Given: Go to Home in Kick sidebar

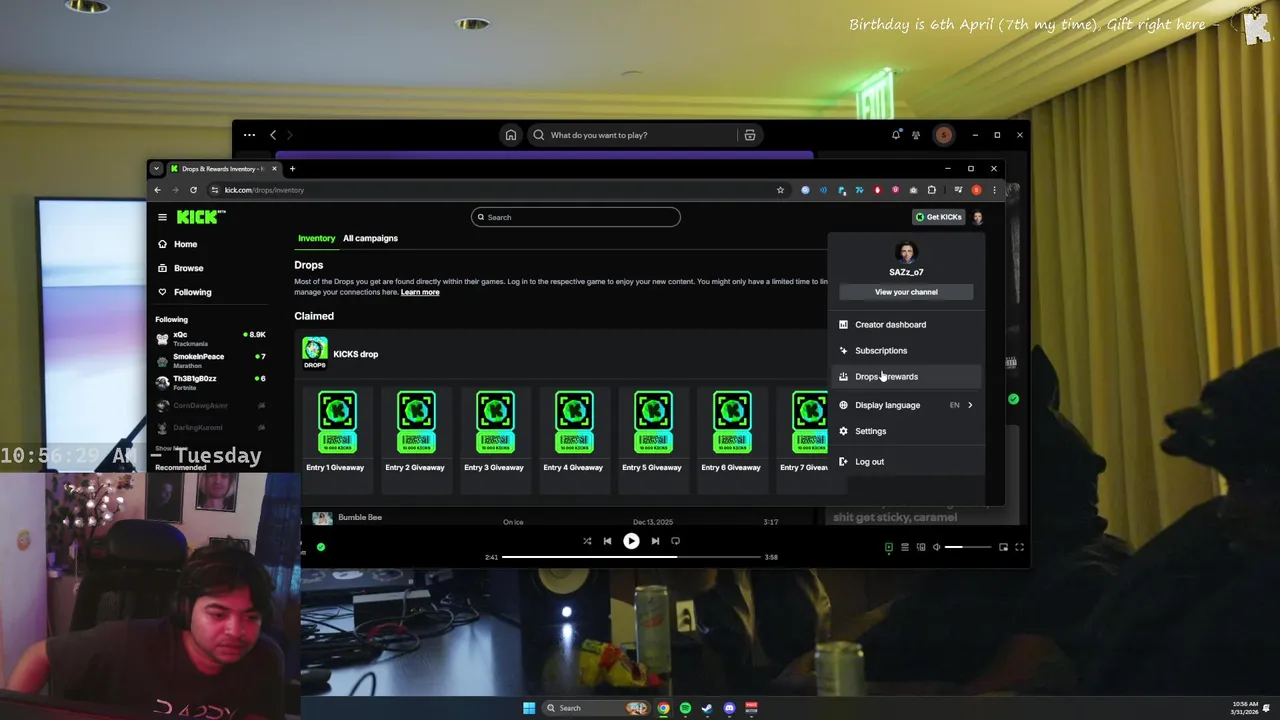Looking at the screenshot, I should 185,244.
